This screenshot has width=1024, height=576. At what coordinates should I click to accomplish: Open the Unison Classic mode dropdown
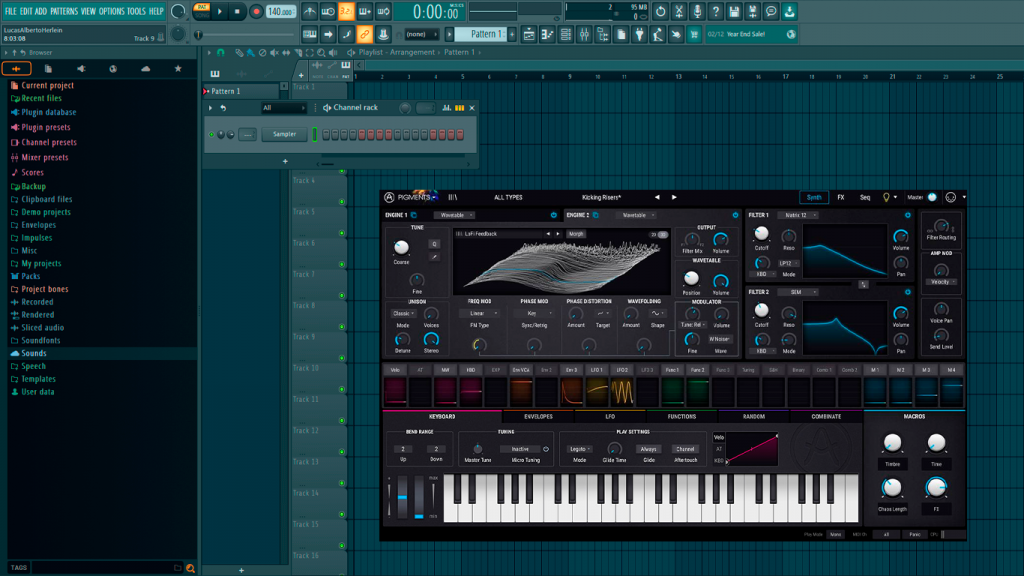point(403,313)
